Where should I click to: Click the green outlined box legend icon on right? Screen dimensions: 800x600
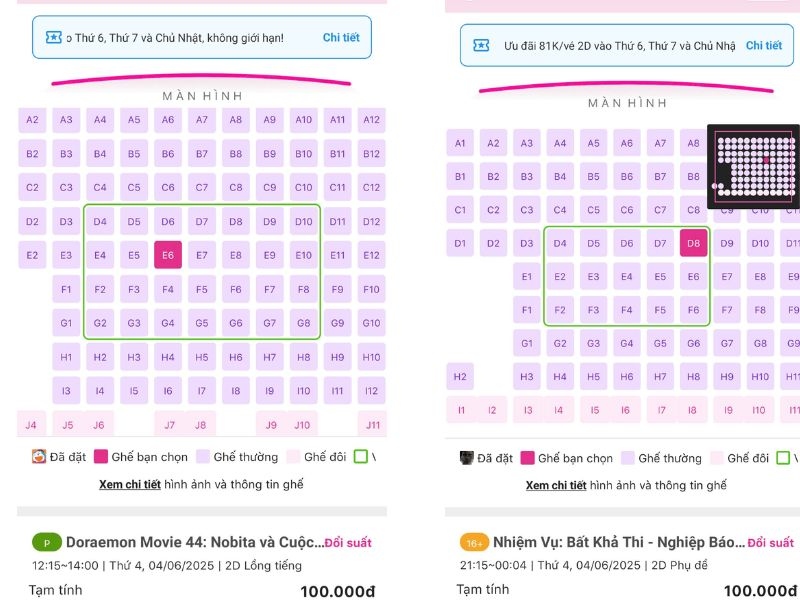pos(783,458)
